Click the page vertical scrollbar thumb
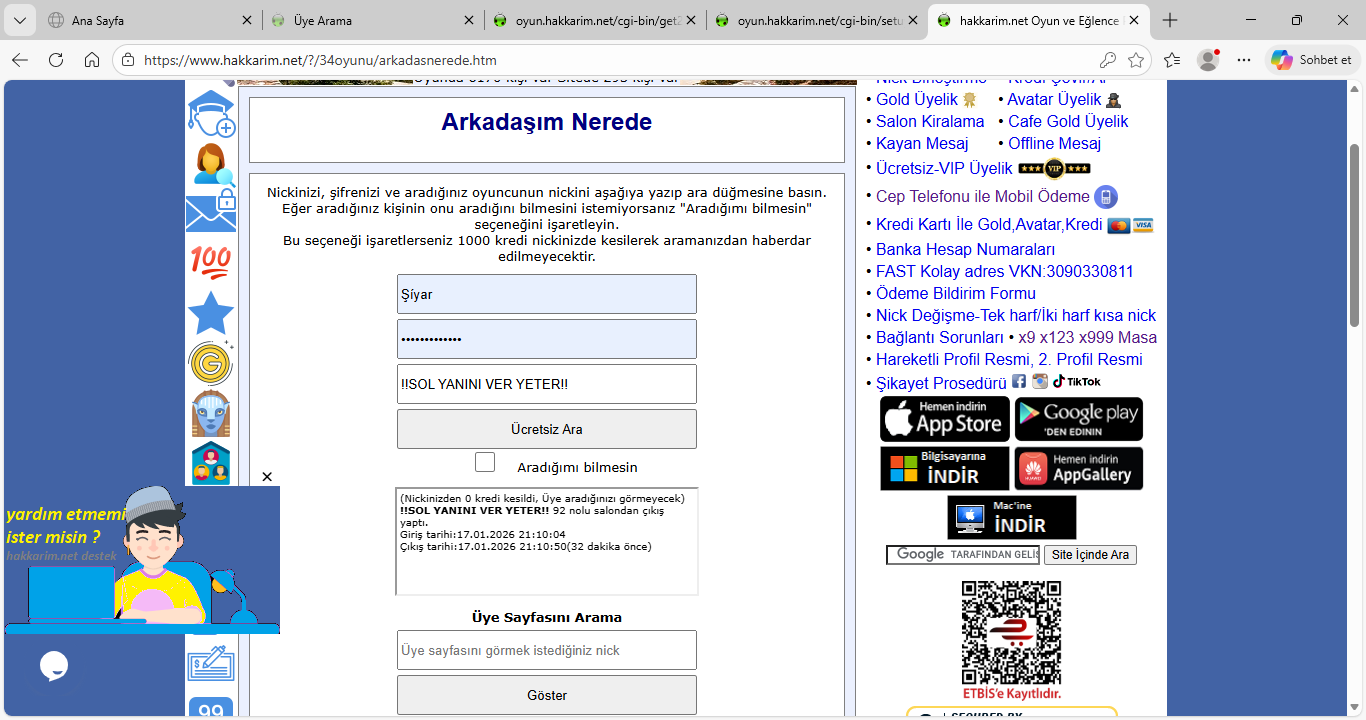The width and height of the screenshot is (1366, 720). tap(1355, 235)
